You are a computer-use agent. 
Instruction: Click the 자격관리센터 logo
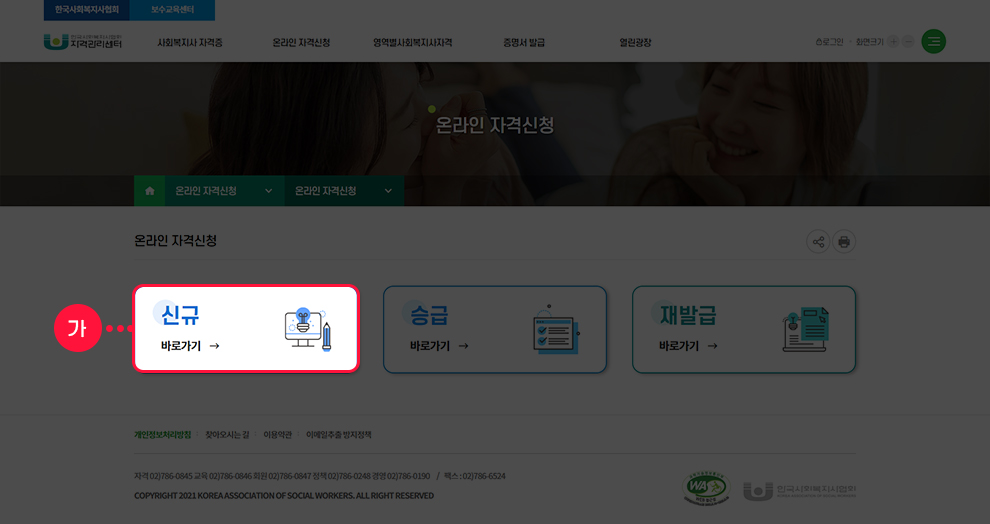[x=84, y=42]
